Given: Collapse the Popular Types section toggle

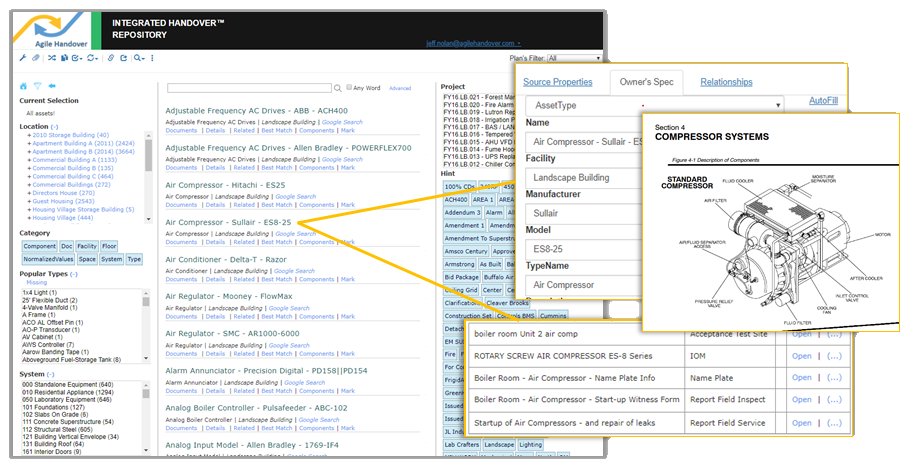Looking at the screenshot, I should tap(74, 274).
